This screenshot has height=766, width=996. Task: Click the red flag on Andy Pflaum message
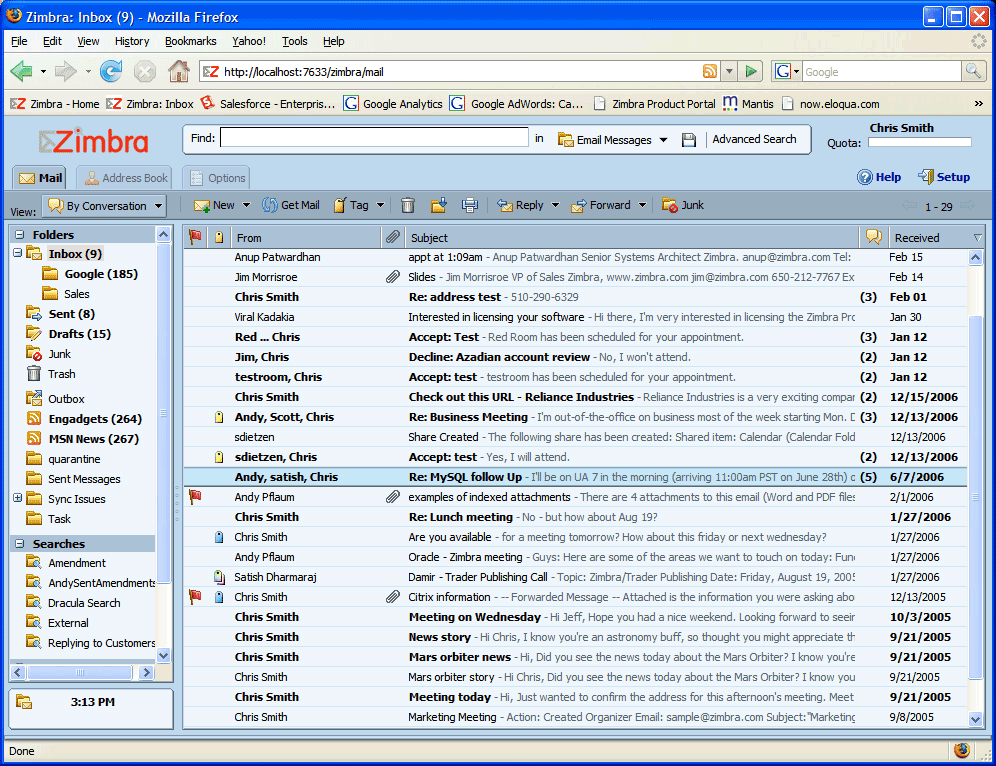click(195, 497)
